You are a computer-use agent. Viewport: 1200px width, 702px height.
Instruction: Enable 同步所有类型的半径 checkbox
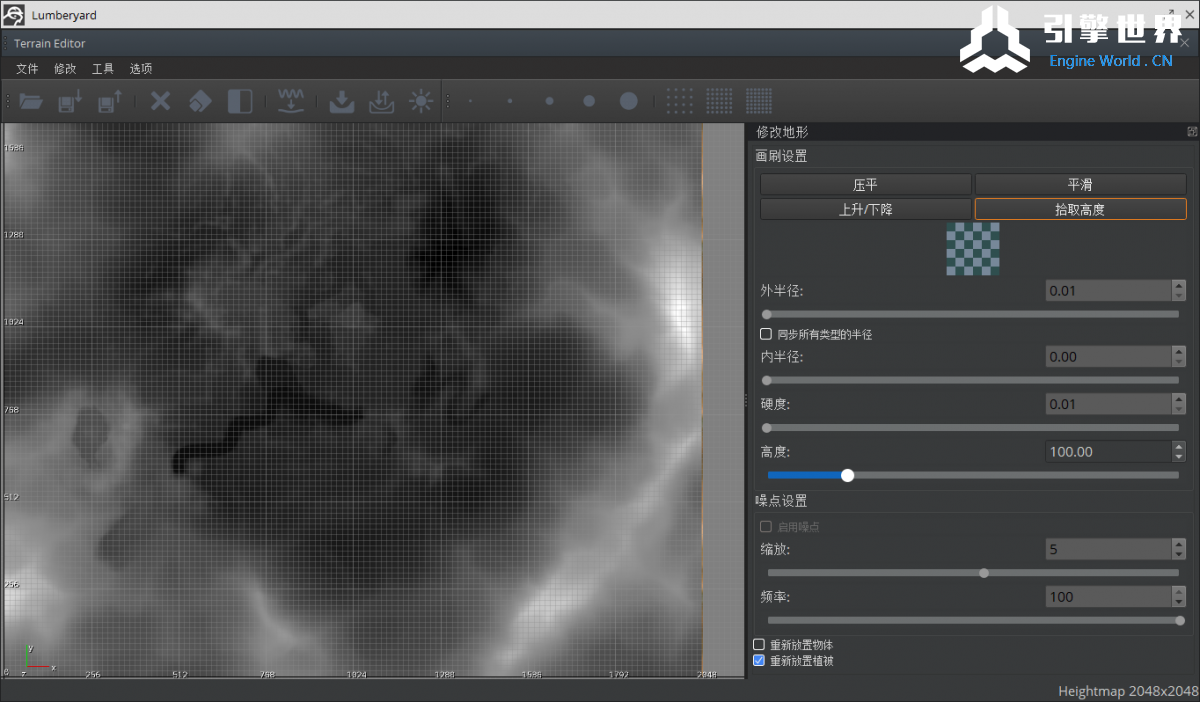[767, 334]
